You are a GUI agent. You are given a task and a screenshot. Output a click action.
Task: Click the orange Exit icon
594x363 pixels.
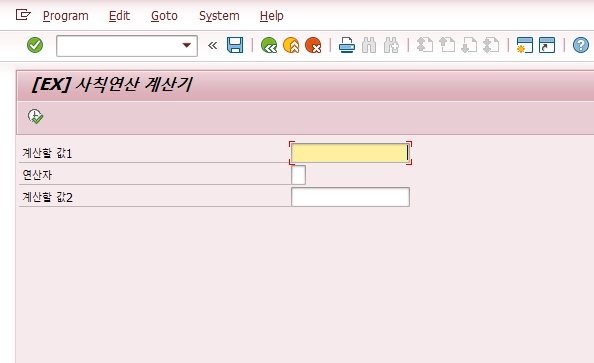(x=291, y=45)
